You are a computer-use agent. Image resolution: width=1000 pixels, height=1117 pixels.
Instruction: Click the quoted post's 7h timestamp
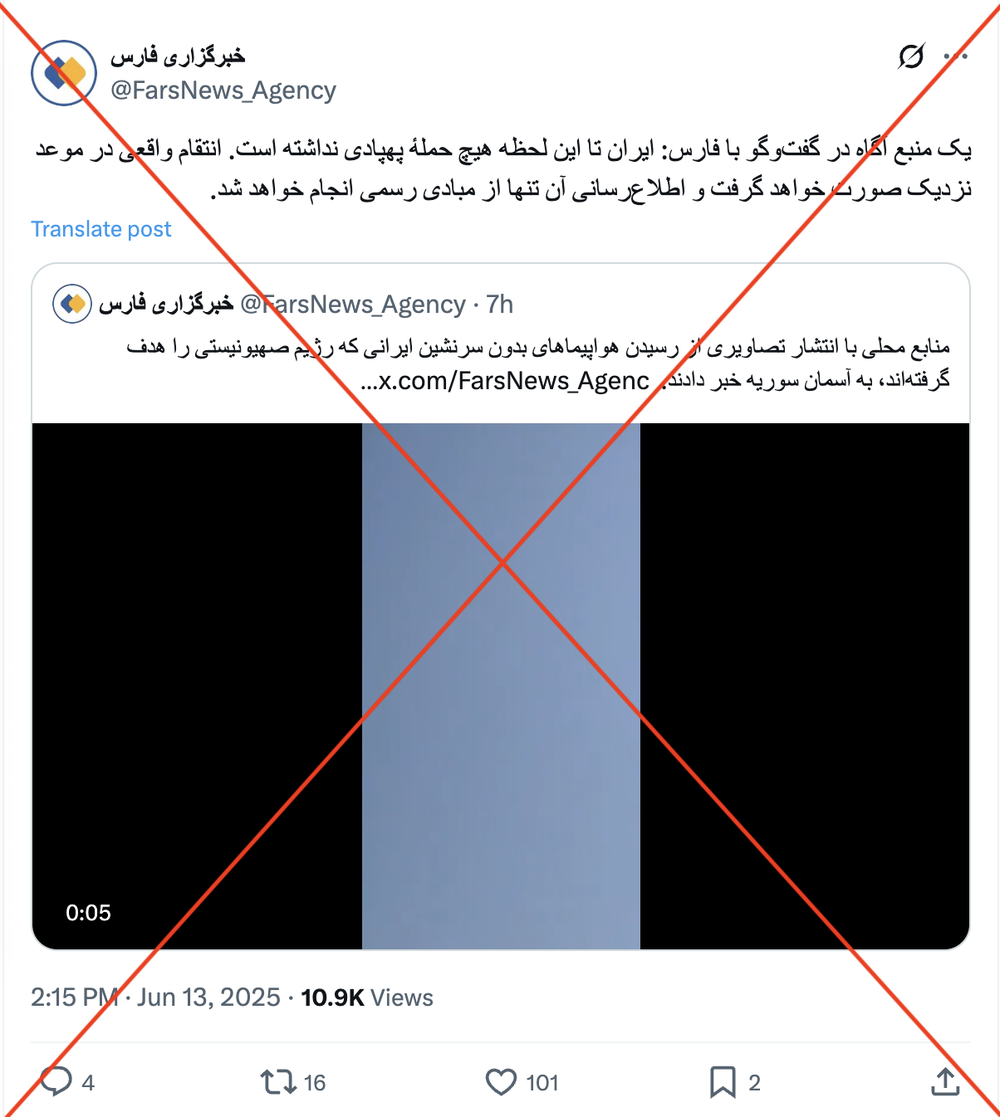pyautogui.click(x=499, y=304)
